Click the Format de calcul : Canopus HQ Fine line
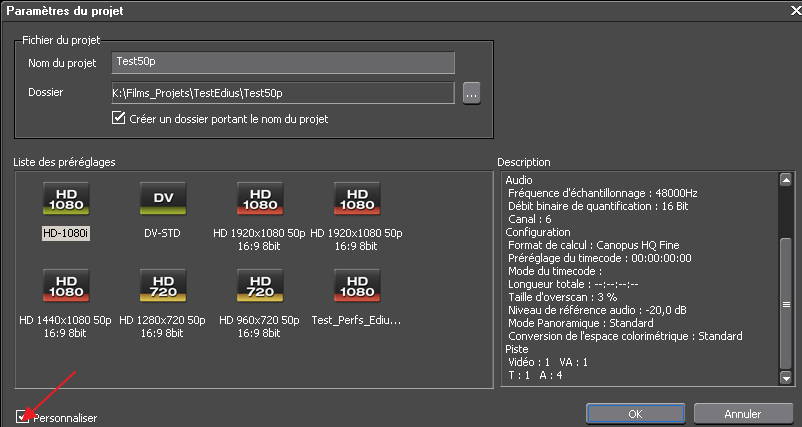This screenshot has height=427, width=802. 593,245
